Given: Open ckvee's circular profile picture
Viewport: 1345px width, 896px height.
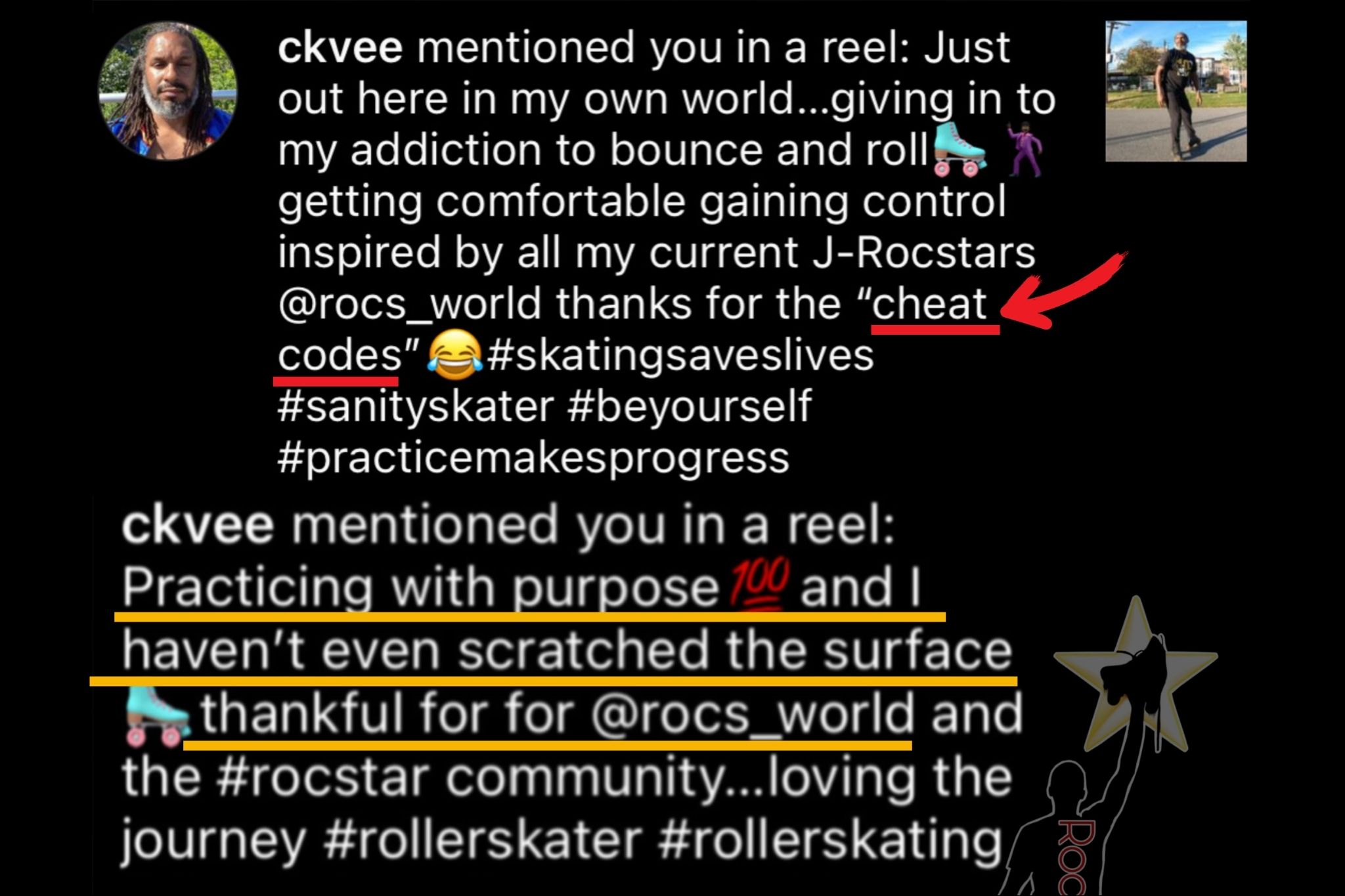Looking at the screenshot, I should 168,91.
